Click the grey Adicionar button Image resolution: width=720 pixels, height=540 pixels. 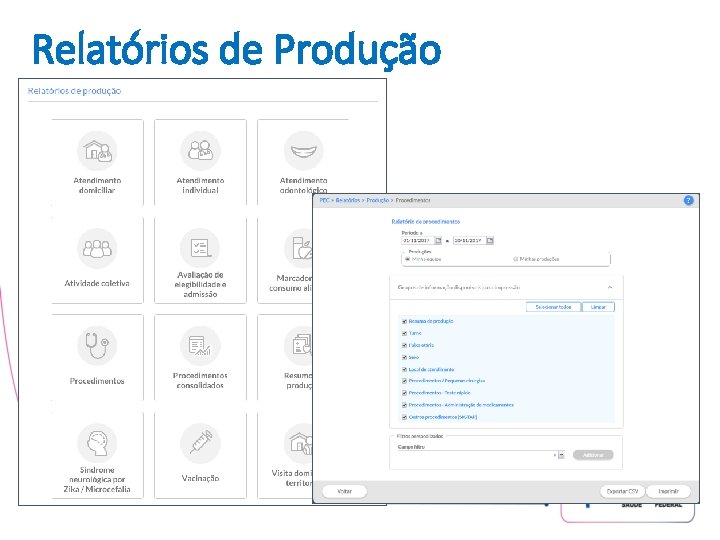(x=593, y=455)
